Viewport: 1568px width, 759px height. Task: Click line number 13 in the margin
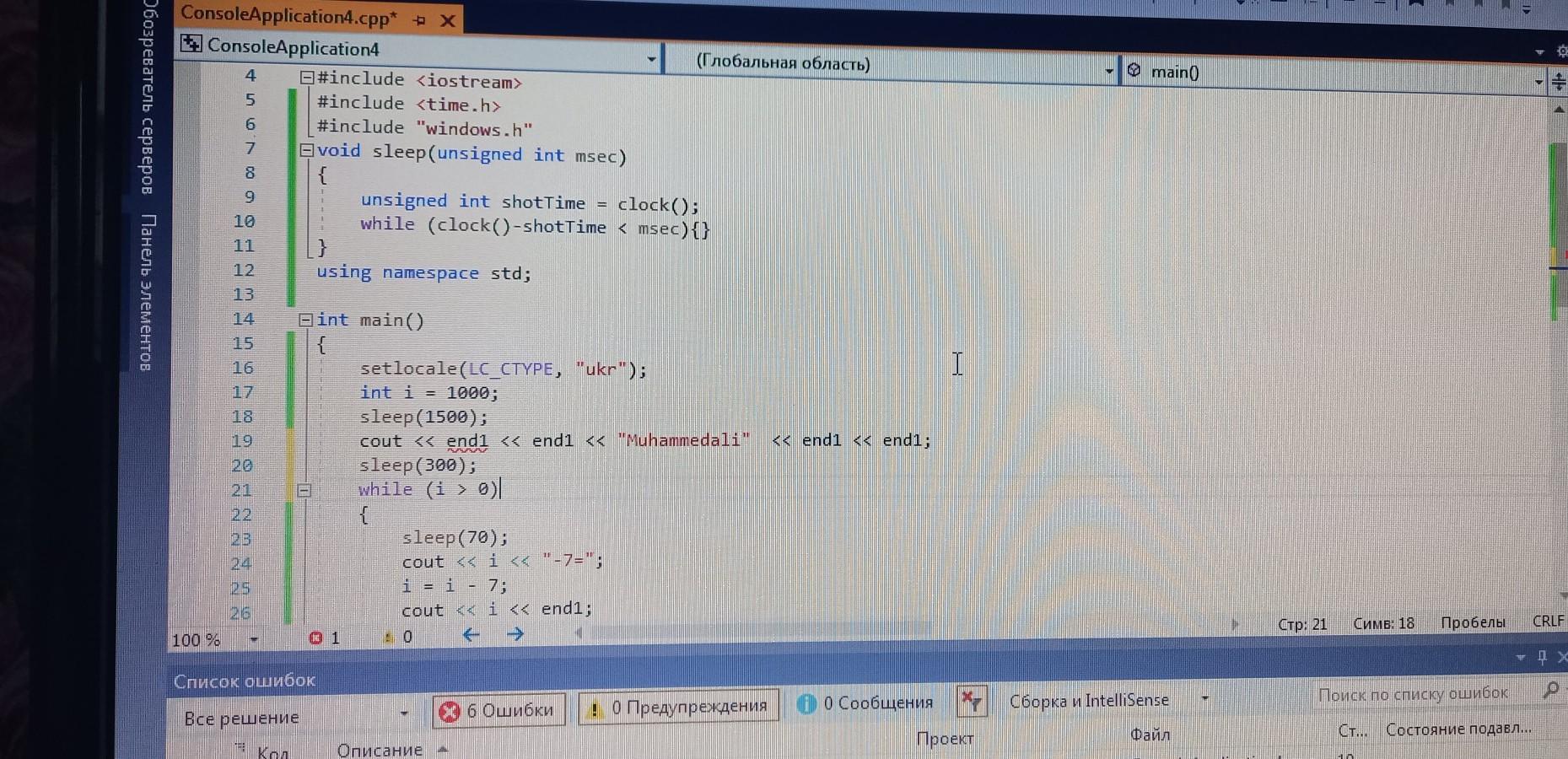click(x=243, y=295)
